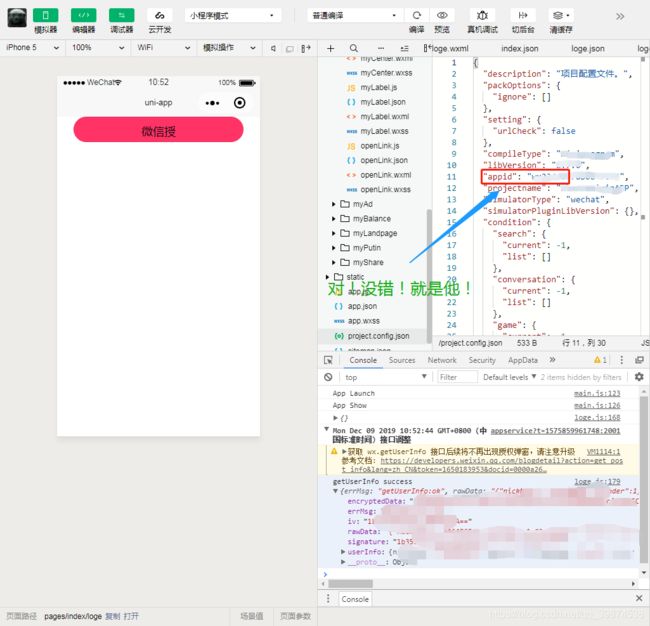This screenshot has width=650, height=626.
Task: Open myLabel.json in file tree
Action: coord(383,102)
